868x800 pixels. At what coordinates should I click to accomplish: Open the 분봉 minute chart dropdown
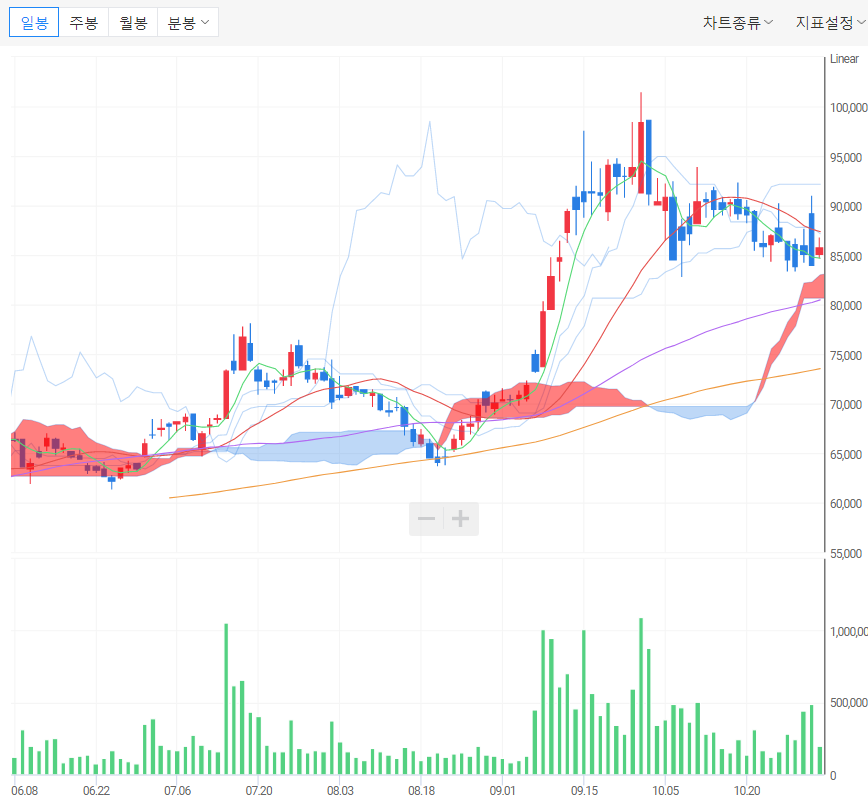point(188,23)
